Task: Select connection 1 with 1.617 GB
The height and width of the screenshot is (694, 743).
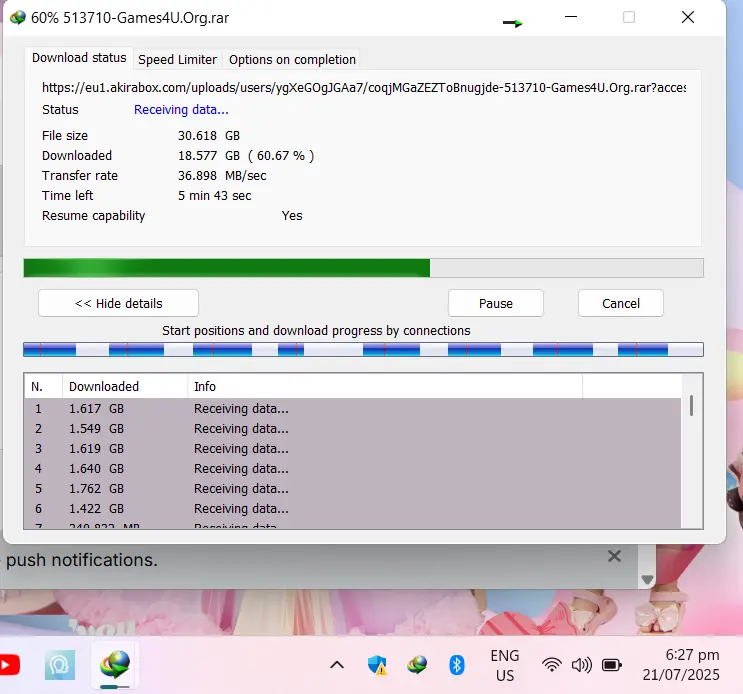Action: 353,409
